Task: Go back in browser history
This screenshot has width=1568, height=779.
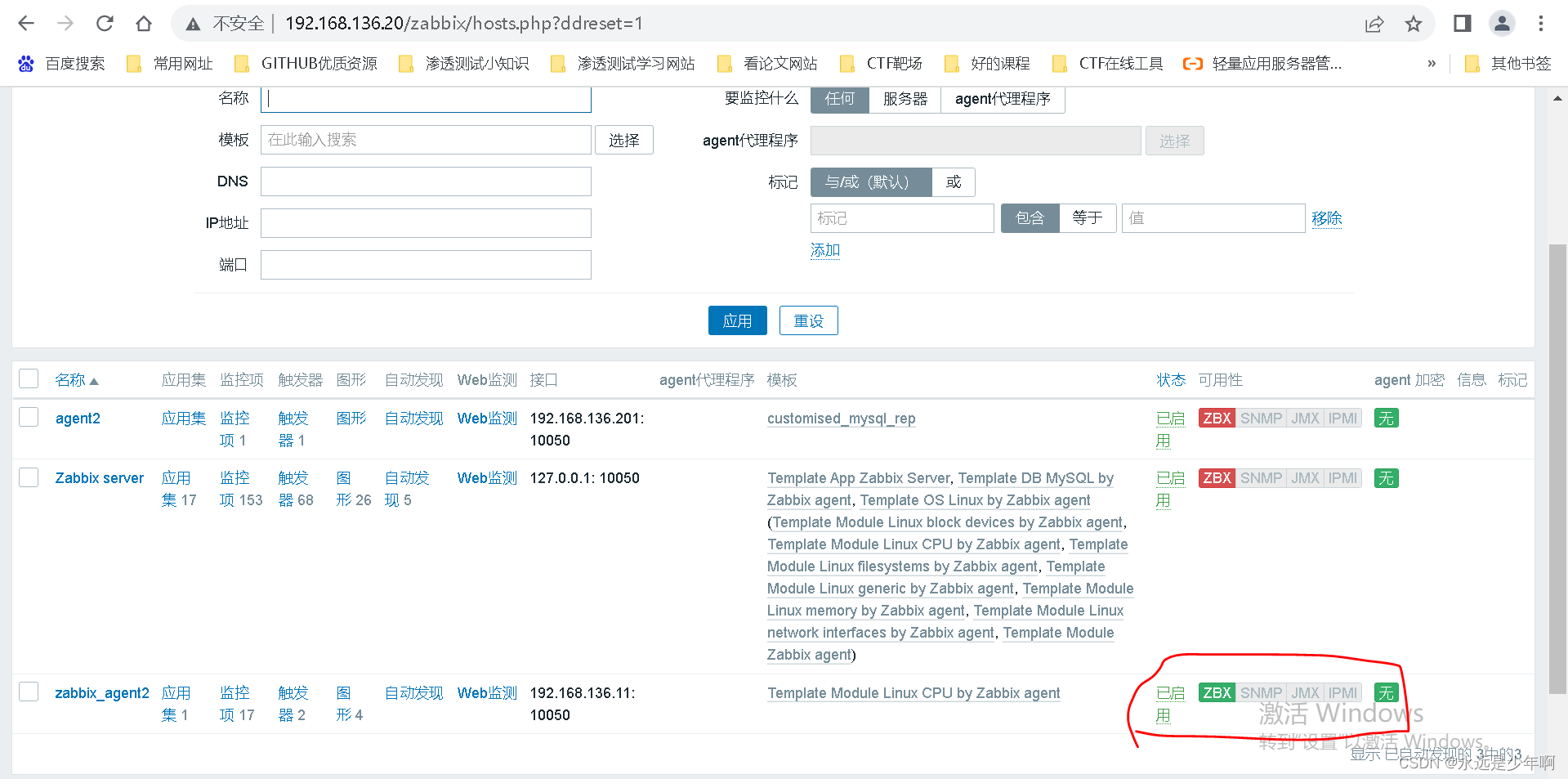Action: coord(26,23)
